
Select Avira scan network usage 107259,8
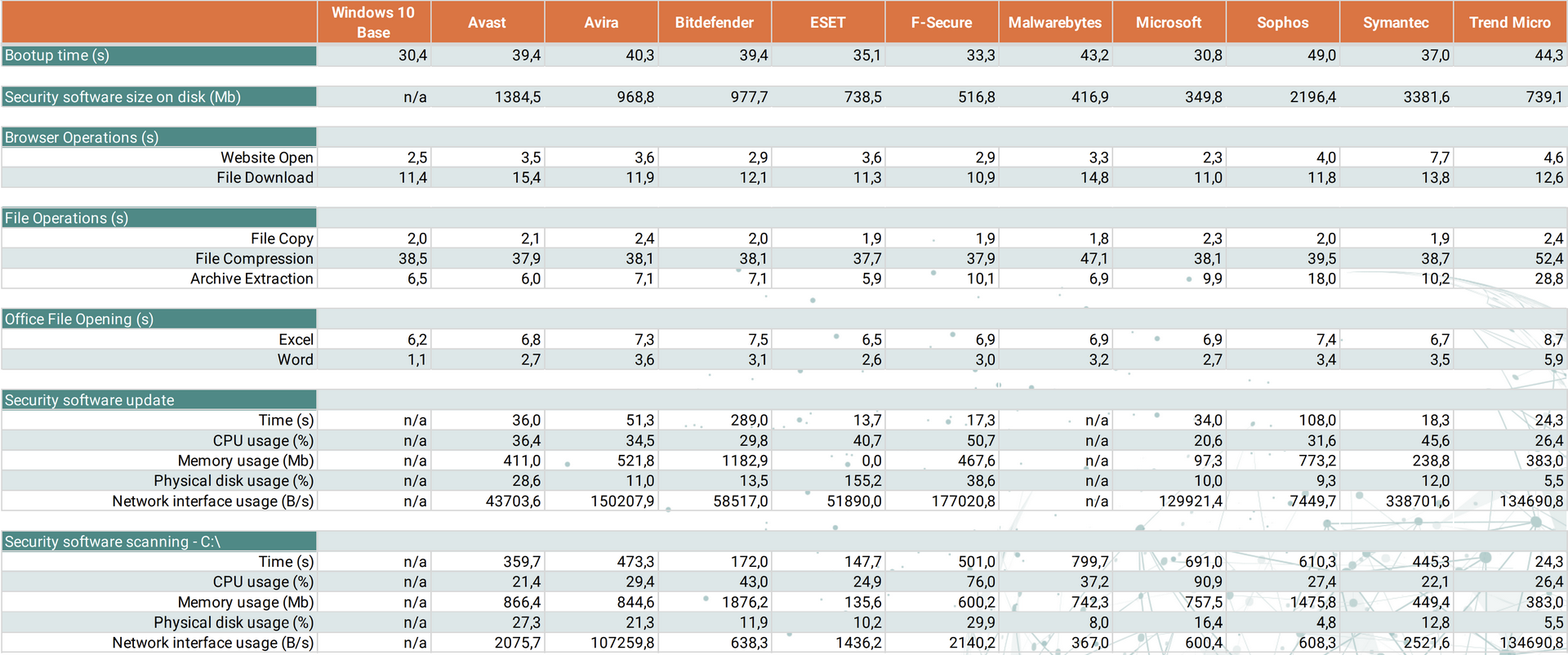(622, 643)
